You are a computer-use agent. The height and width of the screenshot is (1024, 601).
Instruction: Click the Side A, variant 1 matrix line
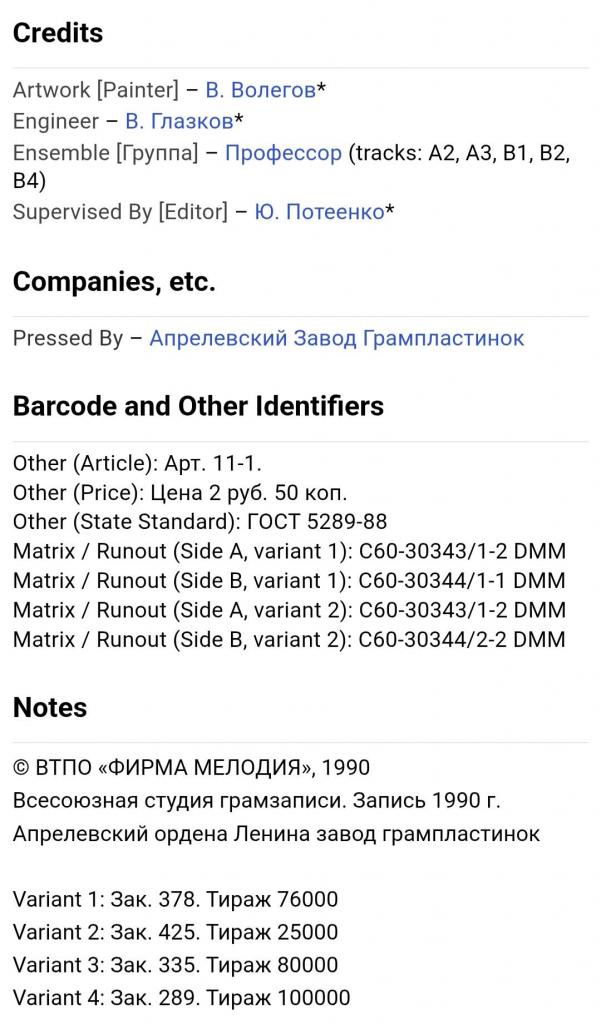tap(289, 551)
